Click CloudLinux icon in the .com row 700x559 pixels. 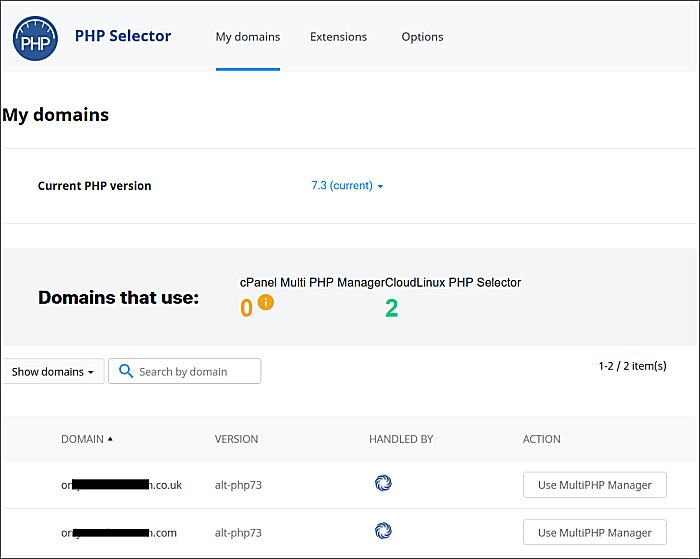(x=383, y=531)
